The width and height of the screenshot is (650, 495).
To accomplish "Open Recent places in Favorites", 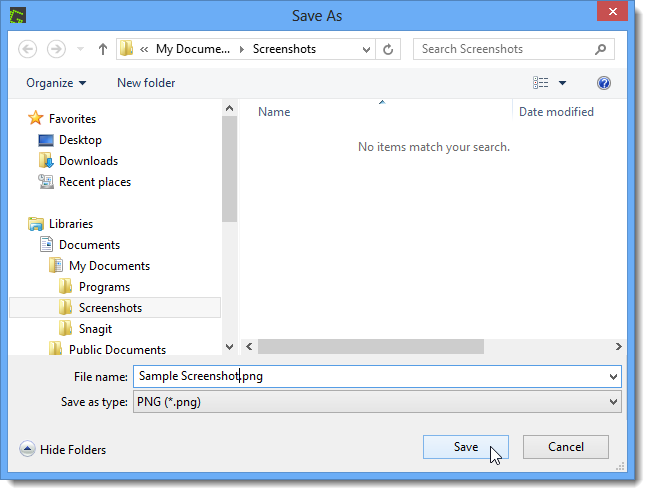I will 95,182.
